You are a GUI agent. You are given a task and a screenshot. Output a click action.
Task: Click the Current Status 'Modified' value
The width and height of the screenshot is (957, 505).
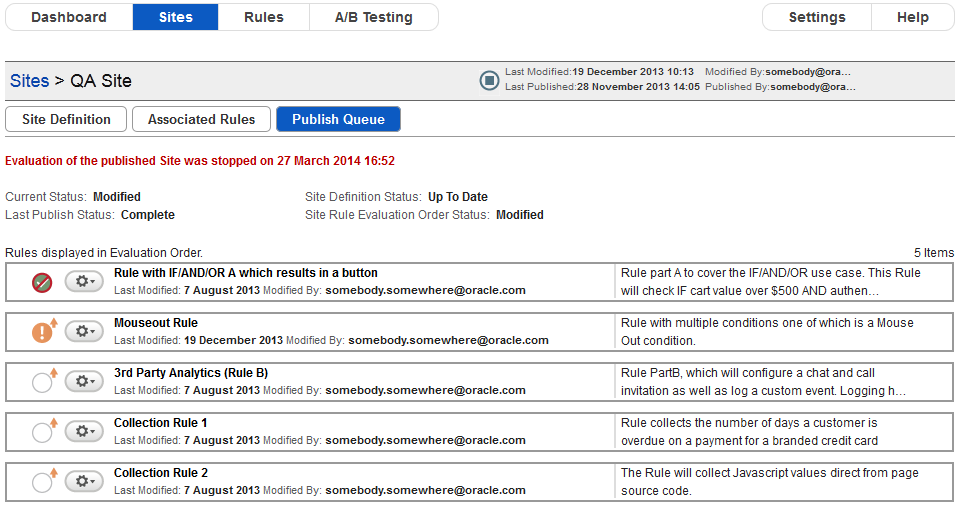117,197
